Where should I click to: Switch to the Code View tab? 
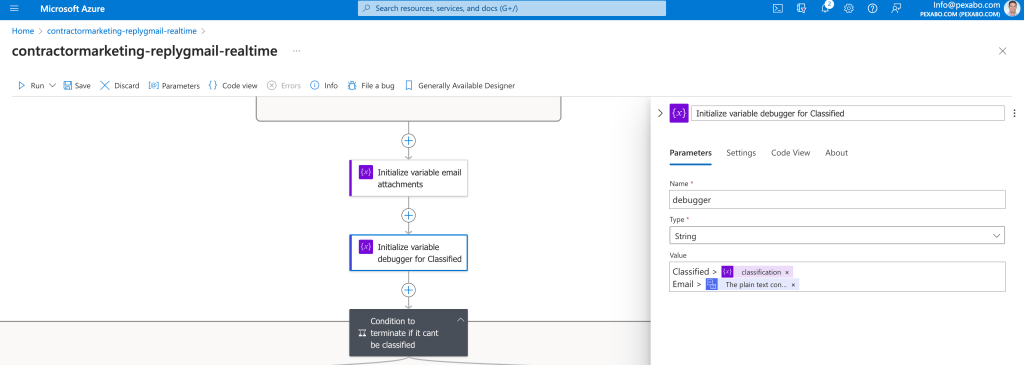pyautogui.click(x=791, y=153)
